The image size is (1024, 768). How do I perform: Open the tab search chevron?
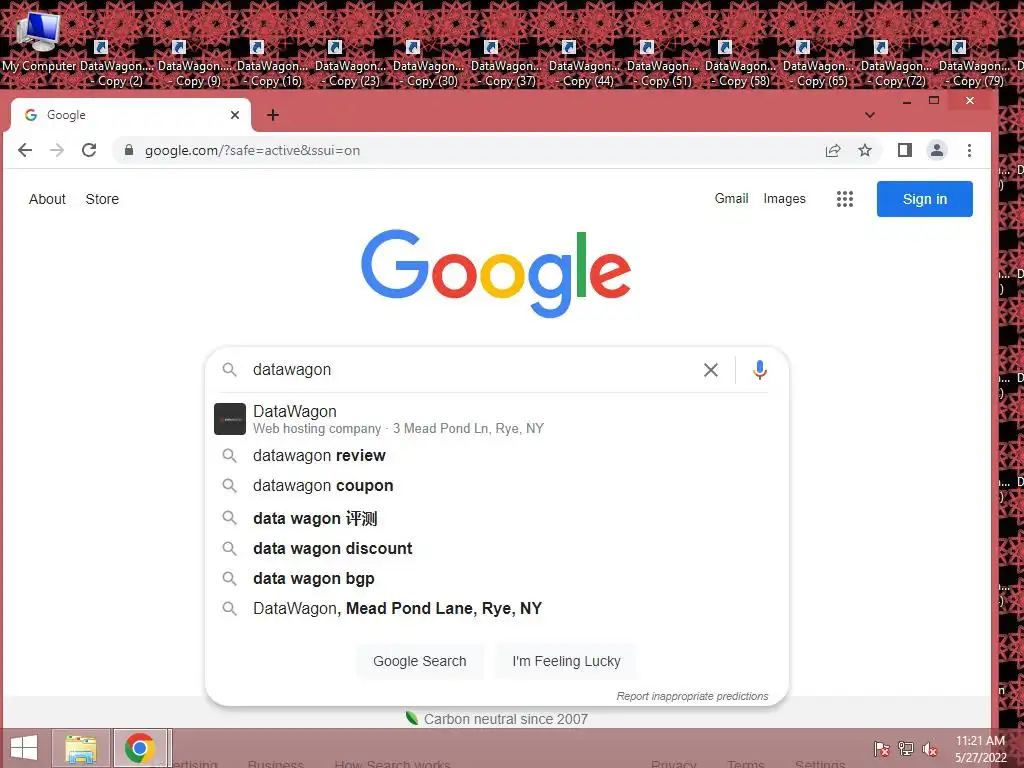coord(869,115)
